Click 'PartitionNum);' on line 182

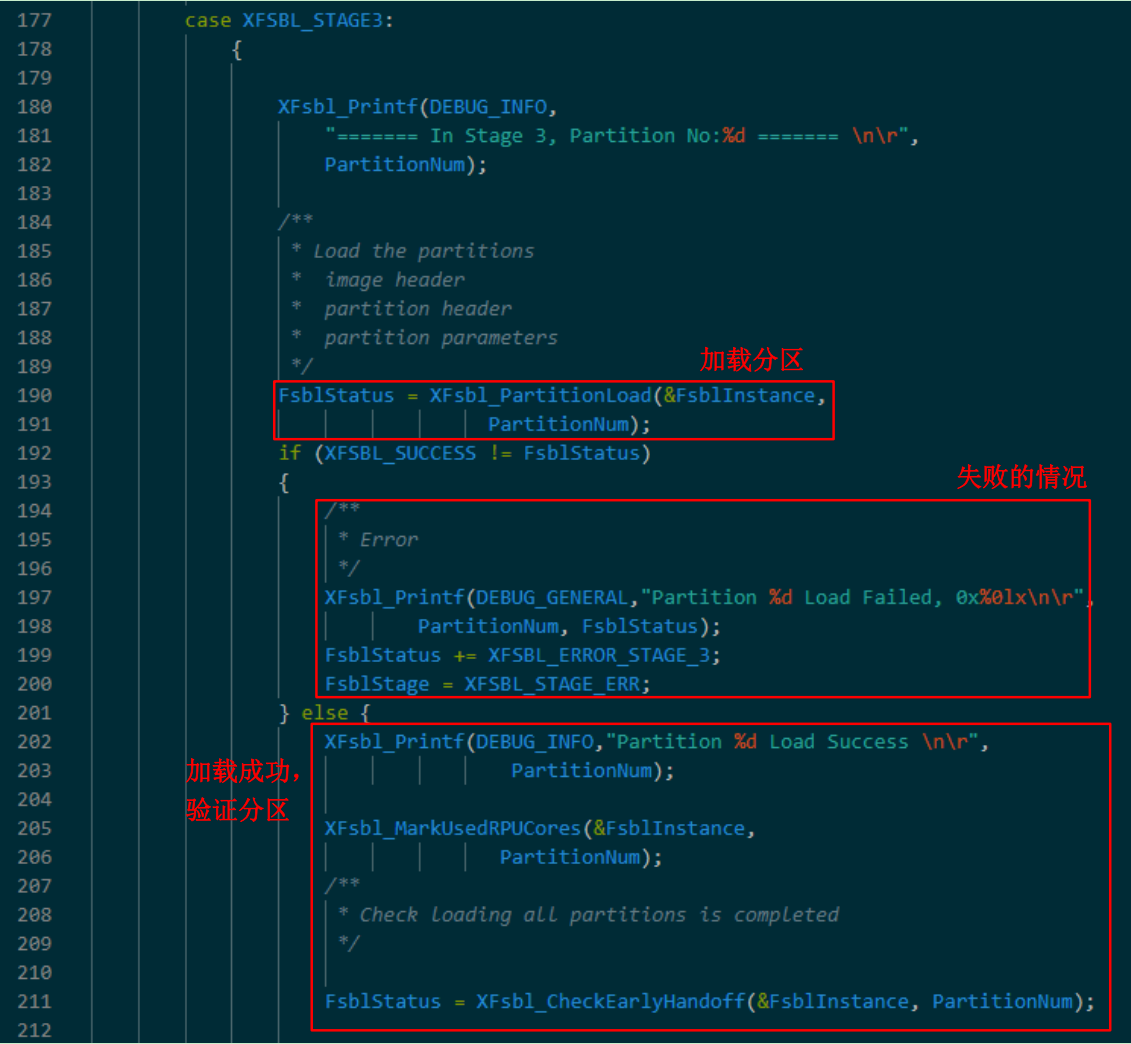[406, 165]
